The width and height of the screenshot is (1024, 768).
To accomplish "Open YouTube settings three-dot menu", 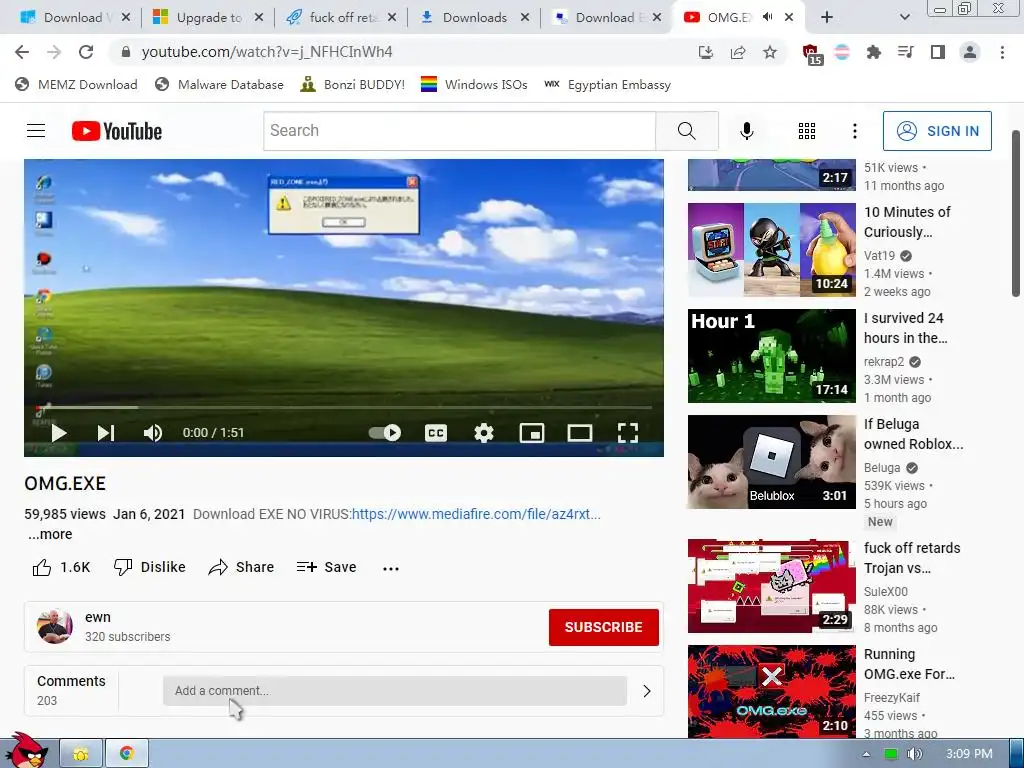I will (x=854, y=131).
